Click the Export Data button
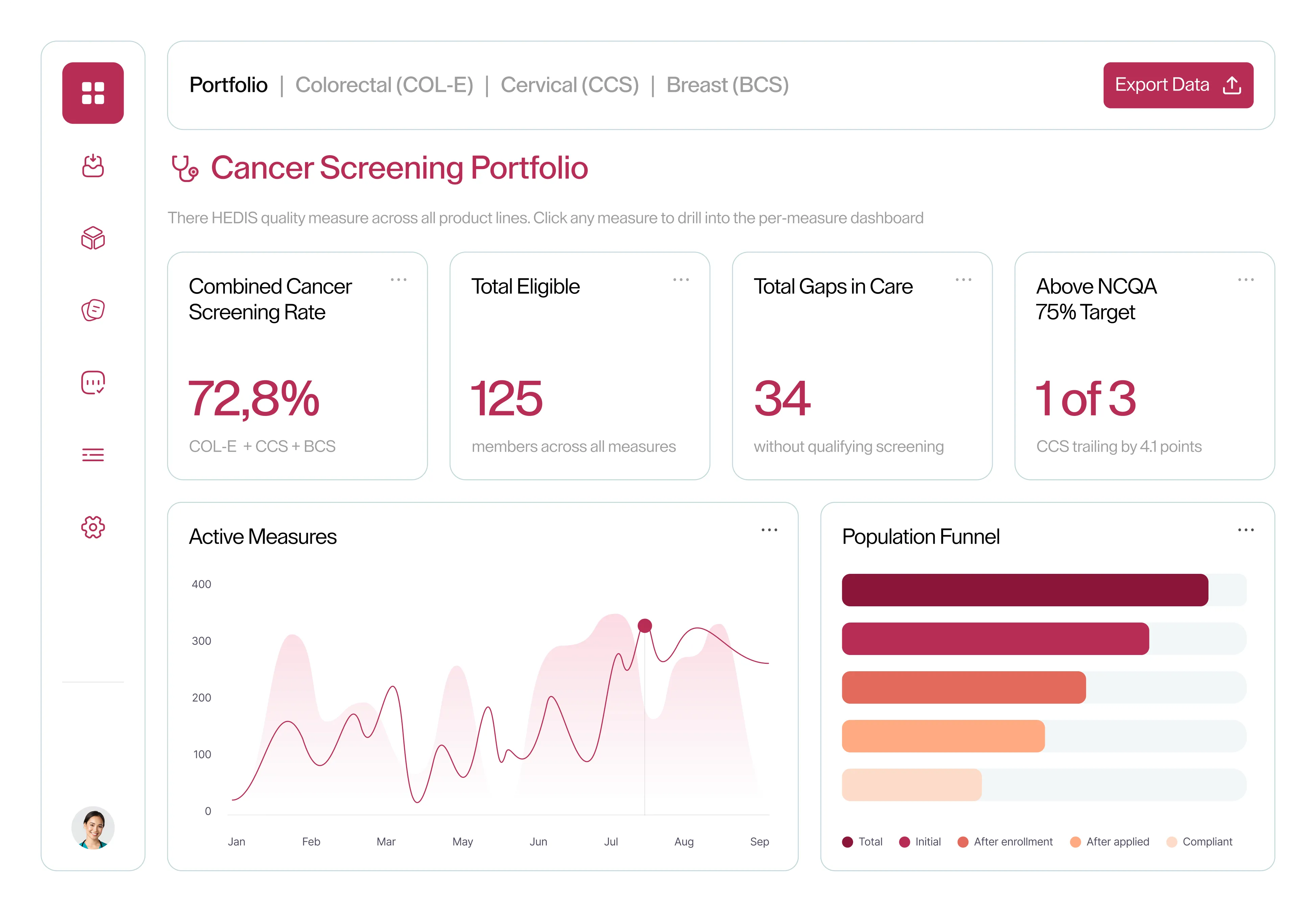Image resolution: width=1316 pixels, height=912 pixels. pyautogui.click(x=1178, y=85)
